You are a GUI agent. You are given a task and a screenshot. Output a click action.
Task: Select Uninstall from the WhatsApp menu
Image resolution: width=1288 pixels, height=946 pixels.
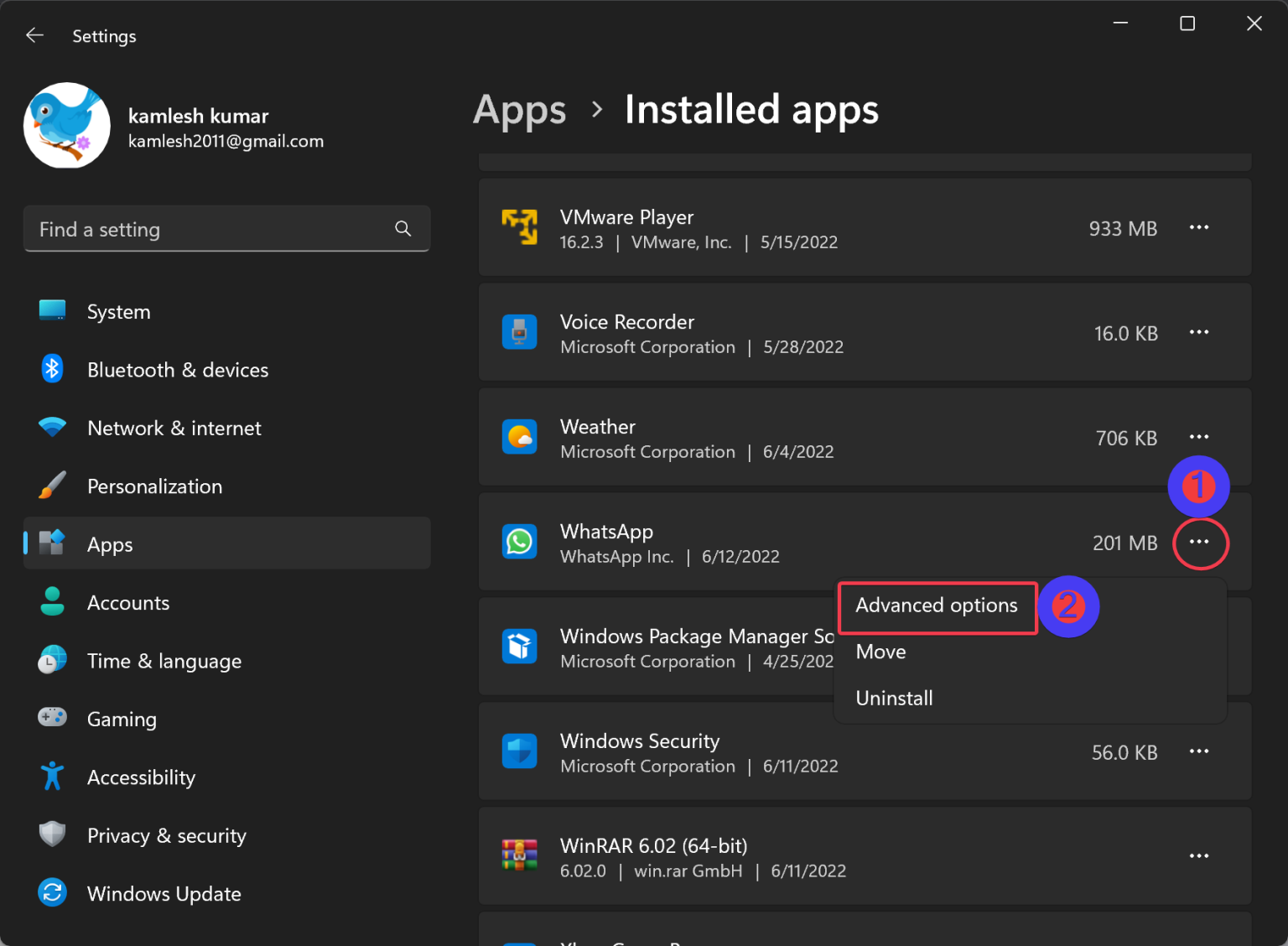tap(894, 698)
